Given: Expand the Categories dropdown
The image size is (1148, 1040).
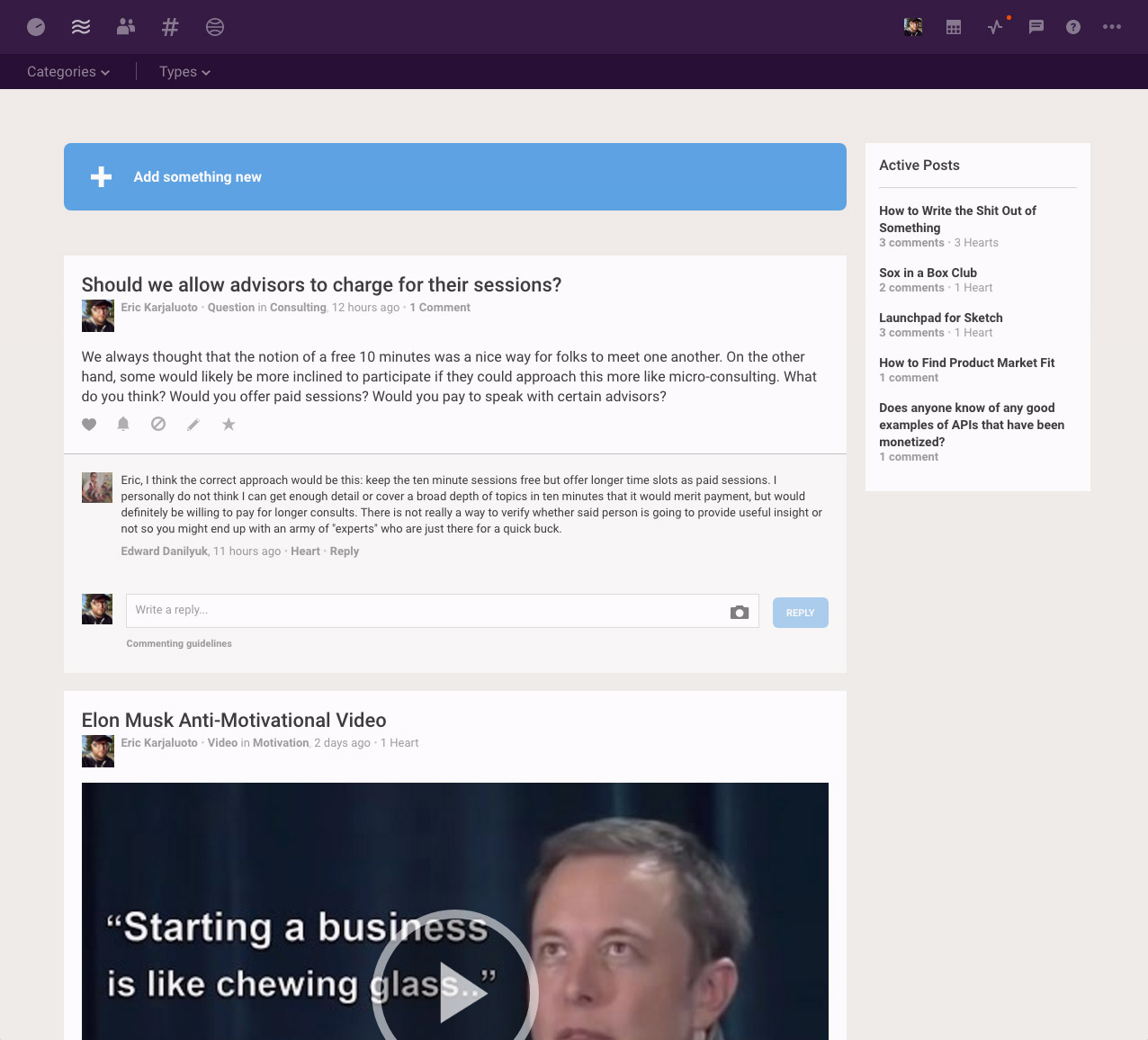Looking at the screenshot, I should pos(68,72).
